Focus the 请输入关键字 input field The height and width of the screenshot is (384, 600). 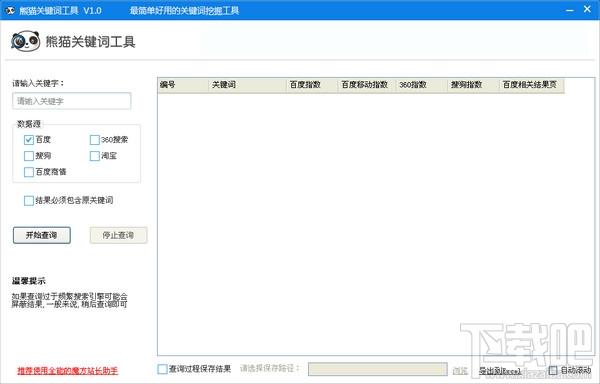pyautogui.click(x=72, y=101)
